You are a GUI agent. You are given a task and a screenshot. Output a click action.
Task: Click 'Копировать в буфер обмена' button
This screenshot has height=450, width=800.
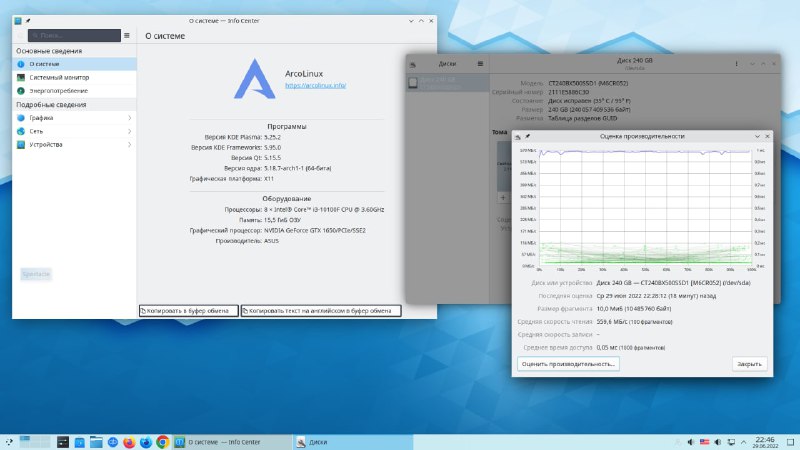(x=188, y=311)
